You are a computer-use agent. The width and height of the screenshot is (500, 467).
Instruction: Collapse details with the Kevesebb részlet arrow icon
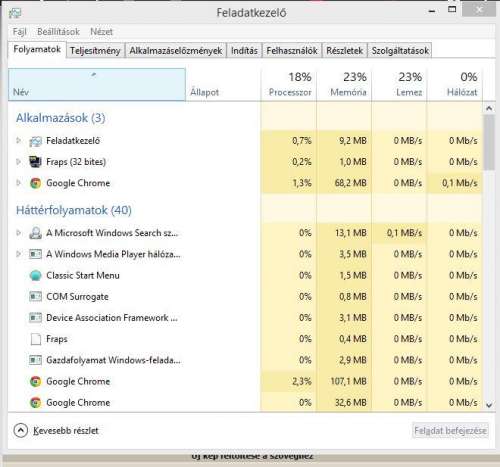coord(20,430)
